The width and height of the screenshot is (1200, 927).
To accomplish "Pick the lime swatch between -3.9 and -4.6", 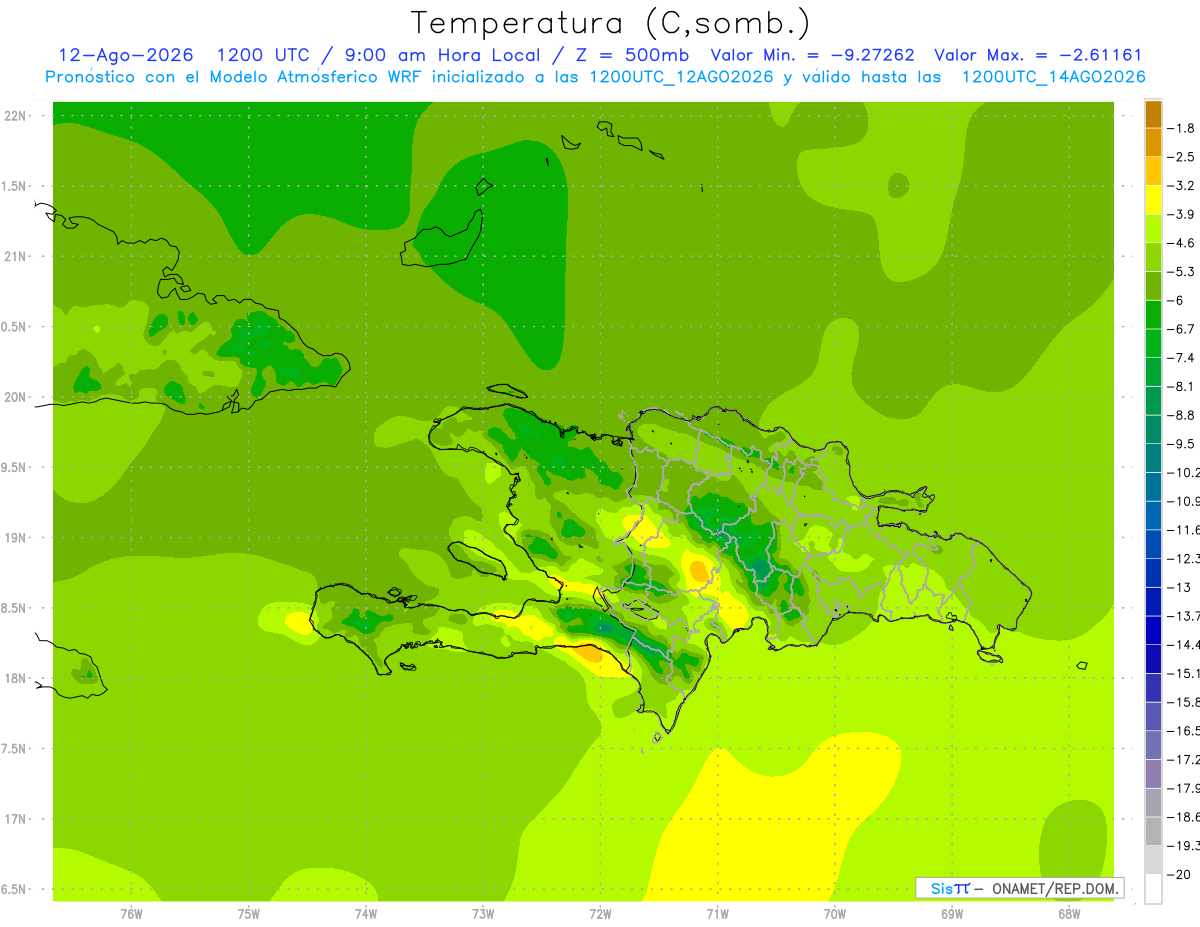I will click(1153, 229).
